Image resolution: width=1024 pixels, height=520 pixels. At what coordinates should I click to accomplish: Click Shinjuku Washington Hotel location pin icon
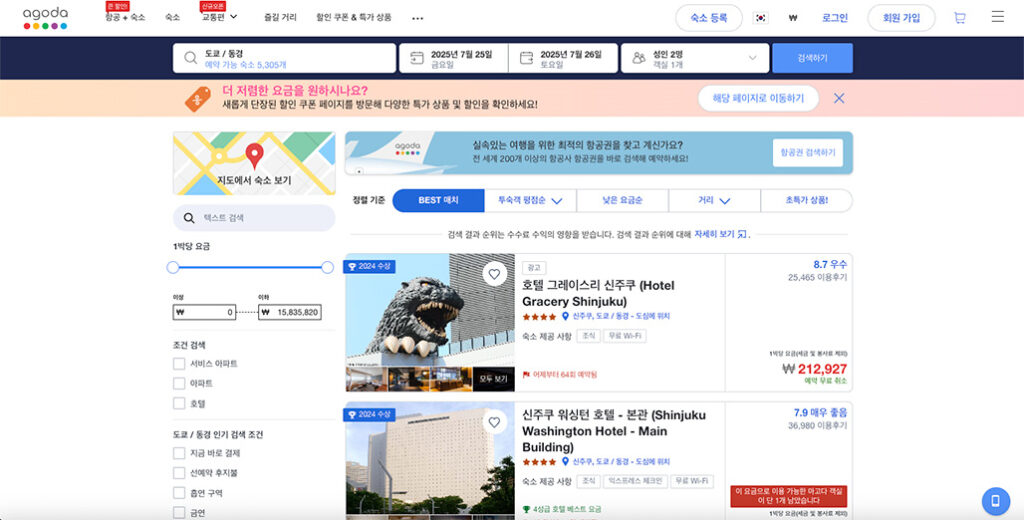(x=566, y=462)
